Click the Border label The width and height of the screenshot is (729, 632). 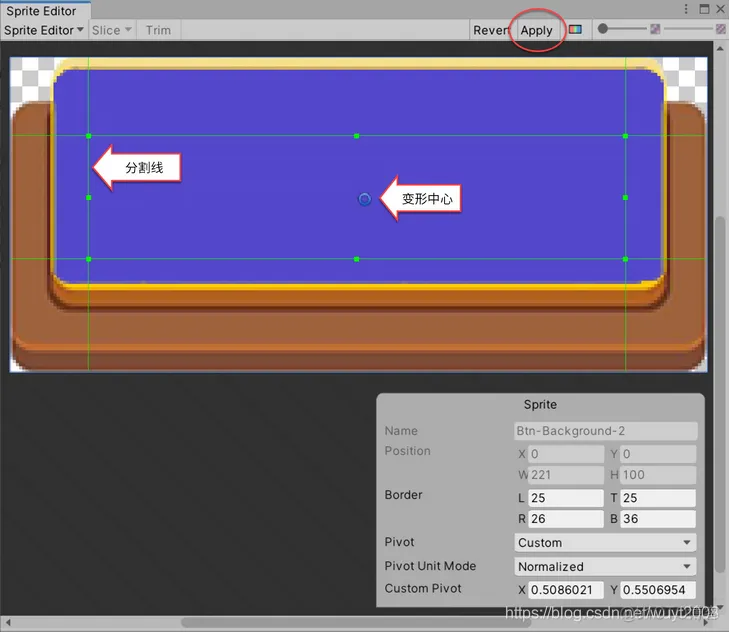tap(404, 495)
